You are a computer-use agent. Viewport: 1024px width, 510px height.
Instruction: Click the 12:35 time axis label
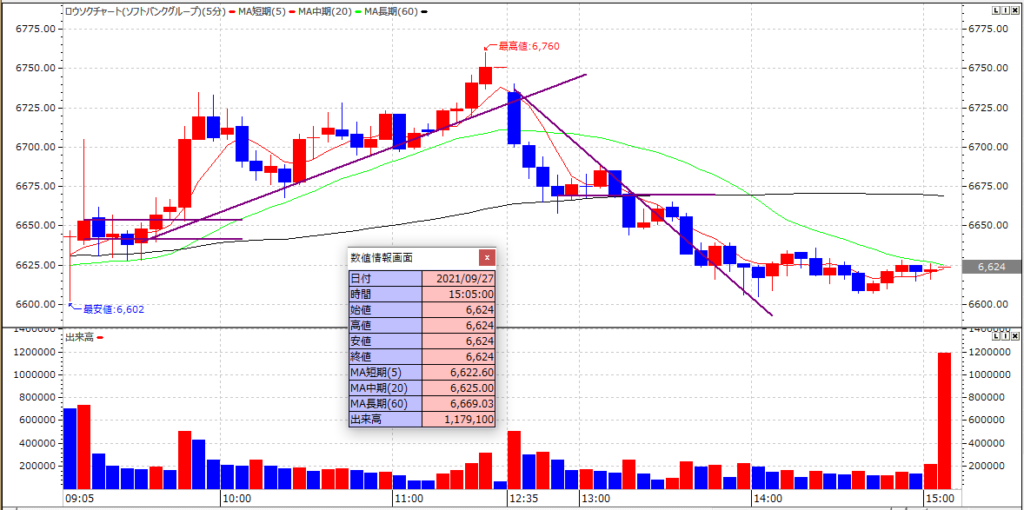pos(525,498)
